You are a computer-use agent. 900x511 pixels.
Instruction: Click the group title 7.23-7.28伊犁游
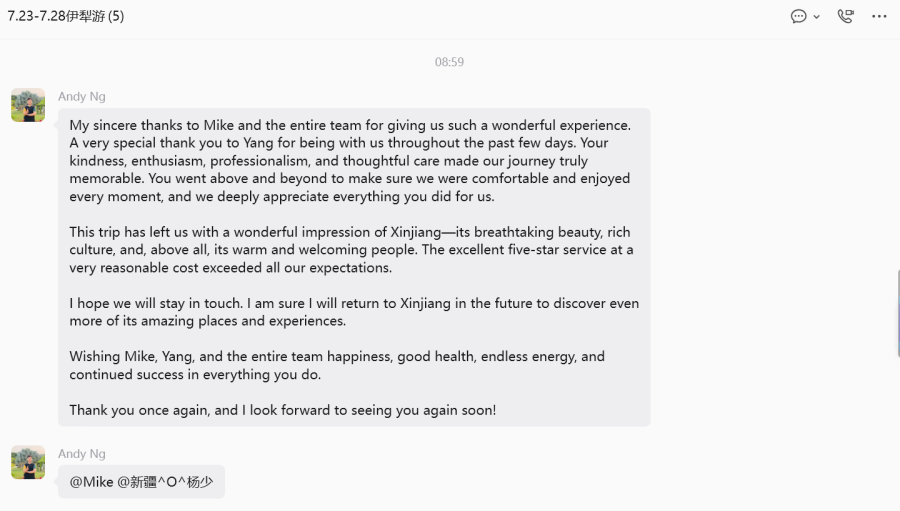click(56, 16)
